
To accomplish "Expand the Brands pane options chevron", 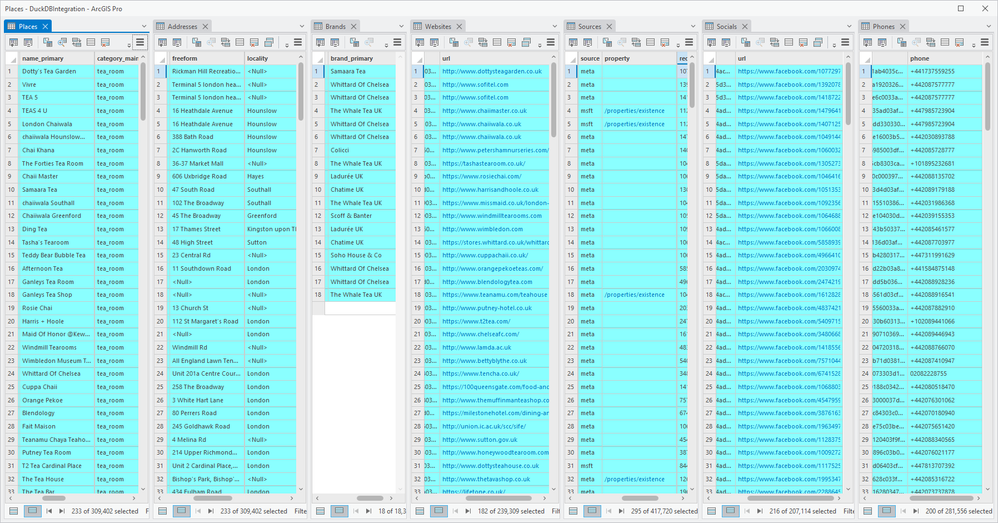I will pos(401,26).
